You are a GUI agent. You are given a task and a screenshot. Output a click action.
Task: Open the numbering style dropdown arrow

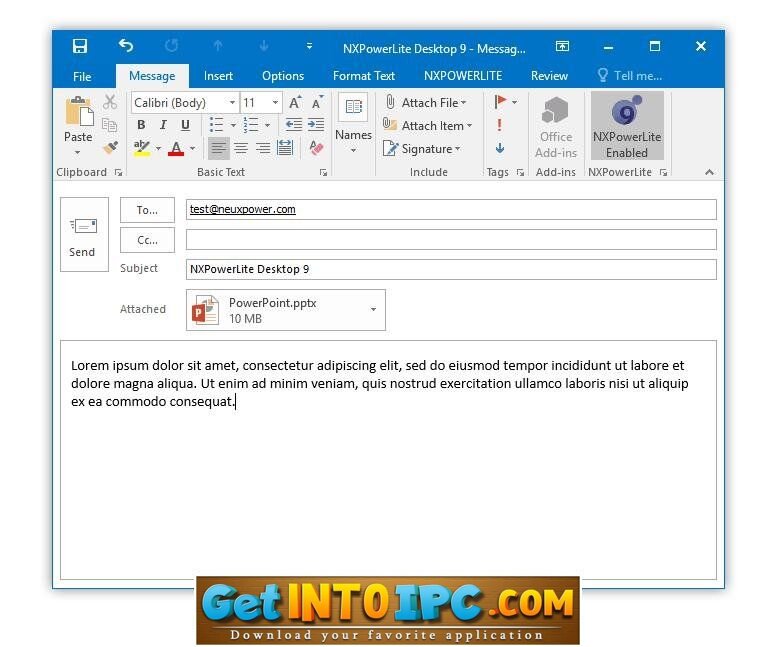(x=267, y=125)
